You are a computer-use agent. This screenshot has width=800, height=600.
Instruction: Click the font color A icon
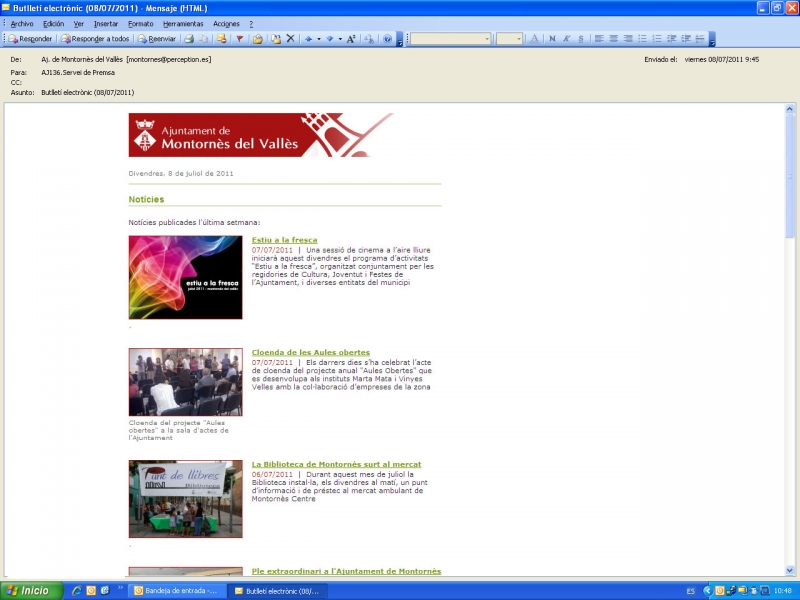tap(534, 39)
